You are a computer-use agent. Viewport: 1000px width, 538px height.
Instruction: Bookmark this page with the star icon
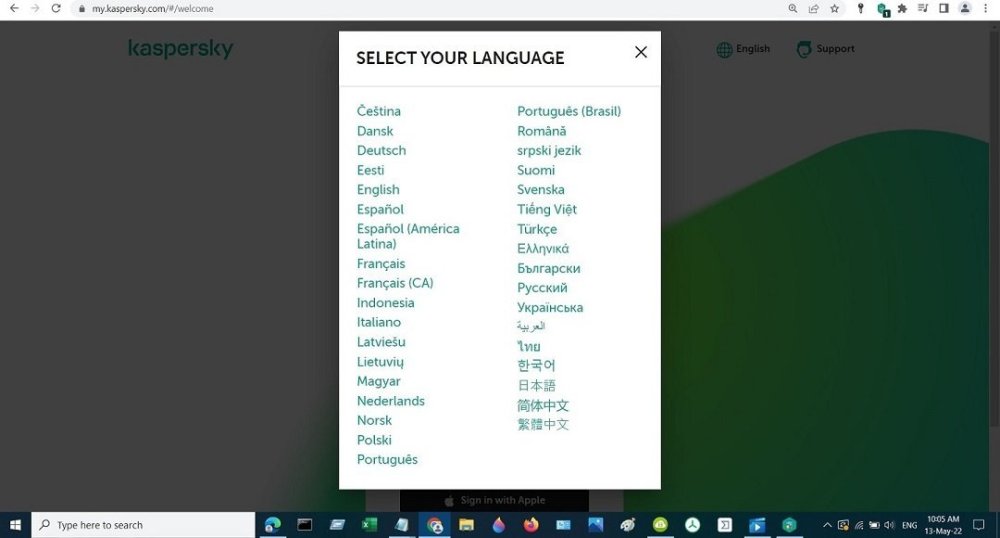point(834,8)
